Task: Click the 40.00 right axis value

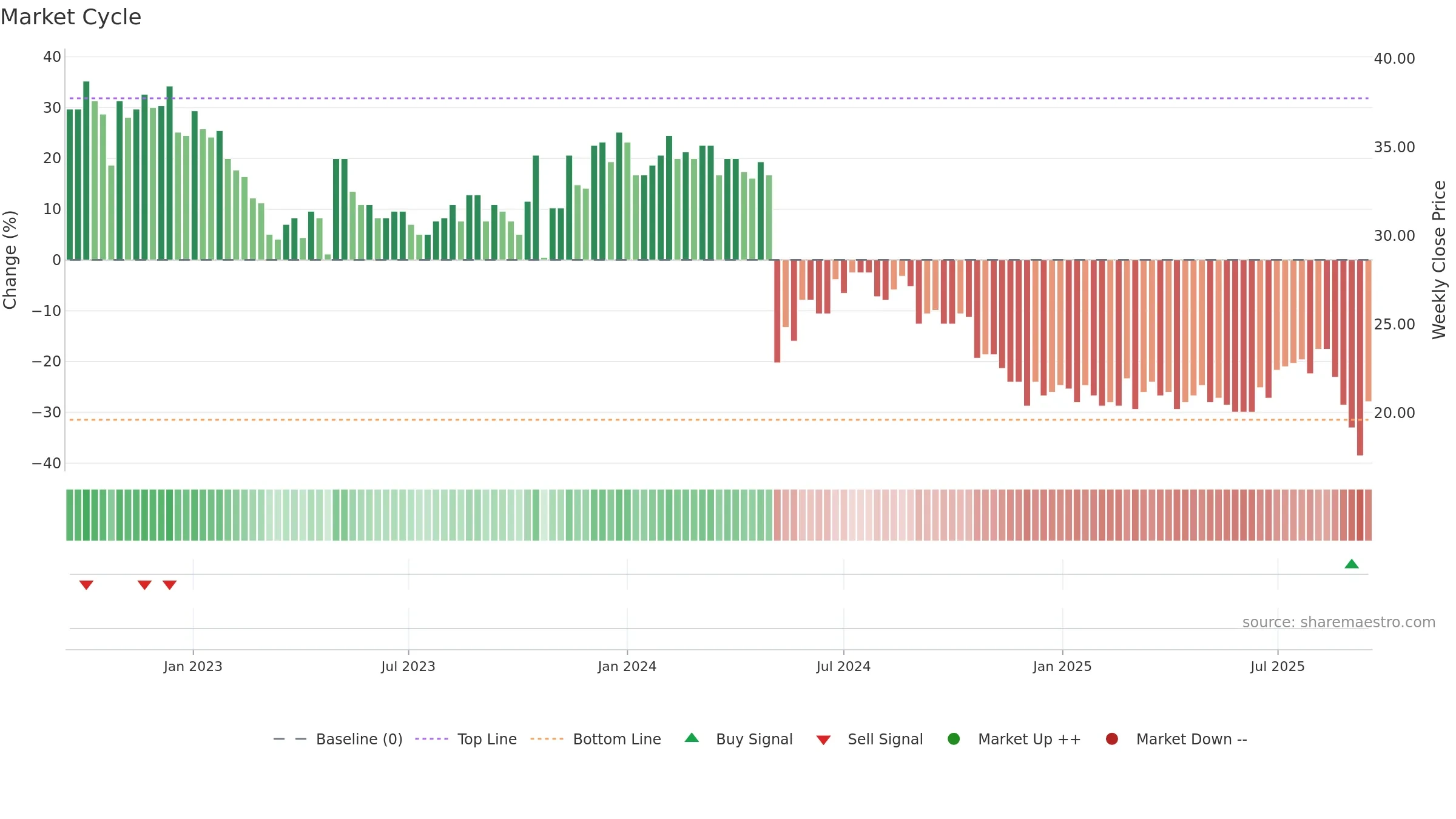Action: (1394, 59)
